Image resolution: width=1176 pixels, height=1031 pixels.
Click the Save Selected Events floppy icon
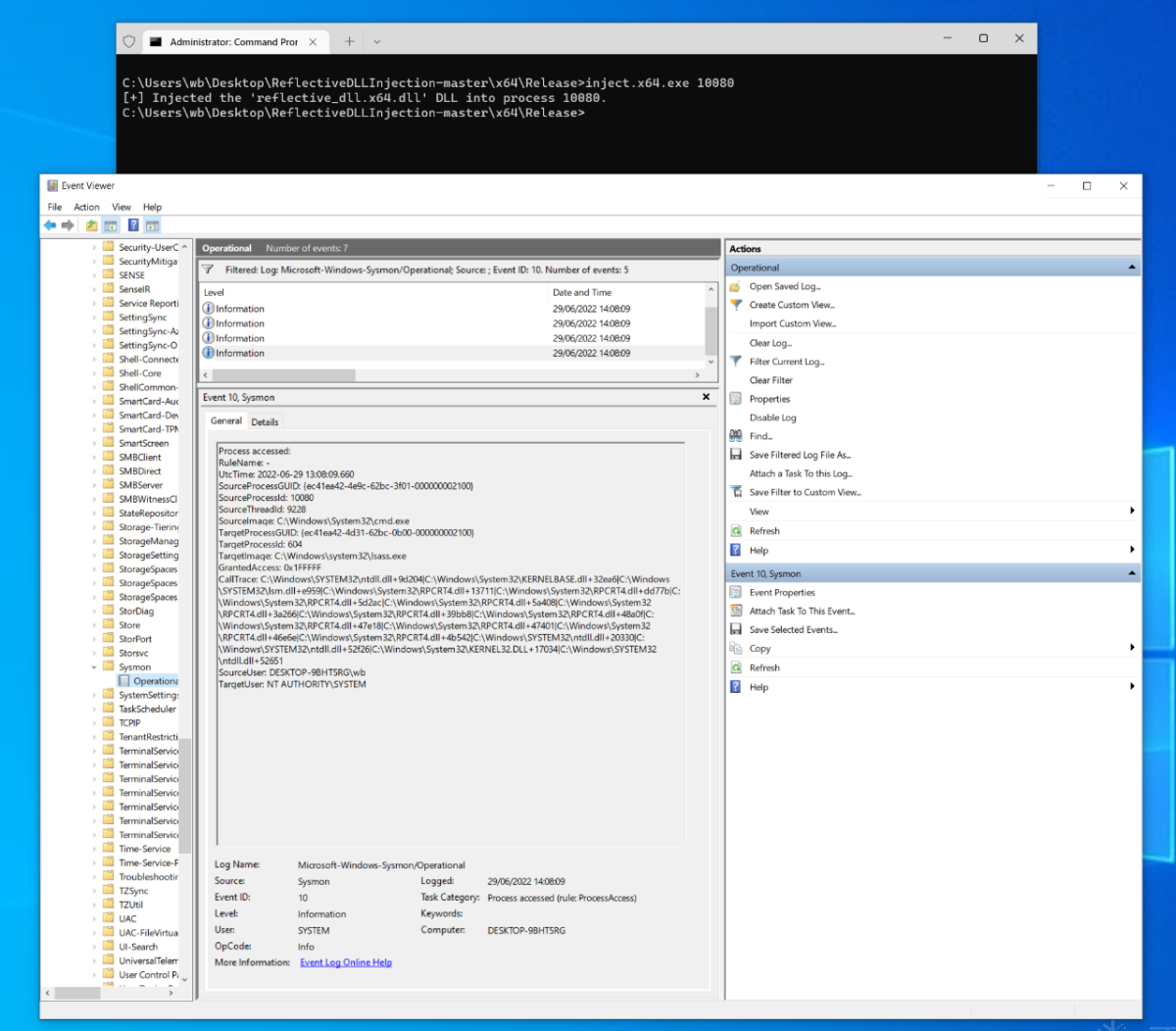pos(736,629)
